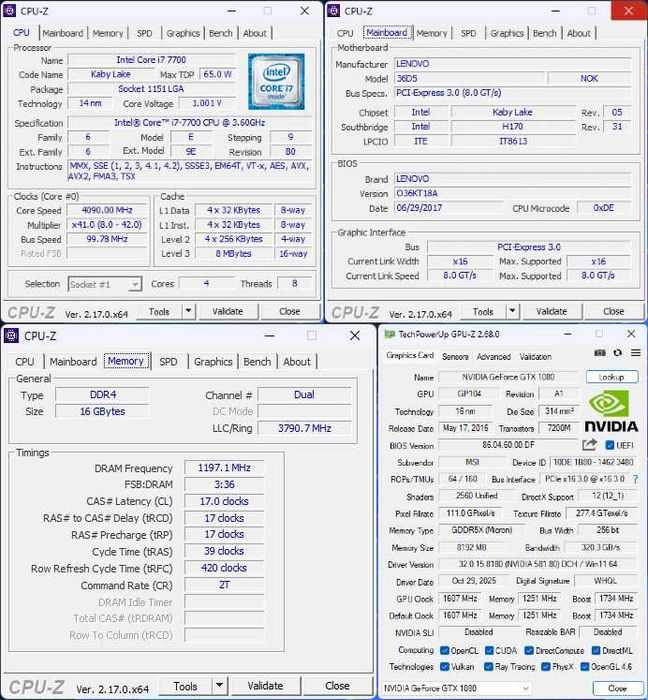The image size is (648, 700).
Task: Click Validate in the Memory window
Action: (x=265, y=686)
